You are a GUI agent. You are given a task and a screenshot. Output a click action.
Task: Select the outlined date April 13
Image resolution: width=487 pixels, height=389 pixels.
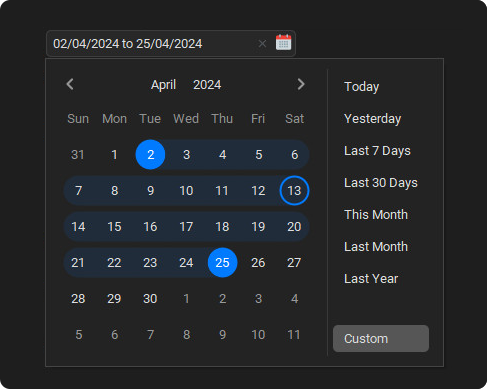294,190
